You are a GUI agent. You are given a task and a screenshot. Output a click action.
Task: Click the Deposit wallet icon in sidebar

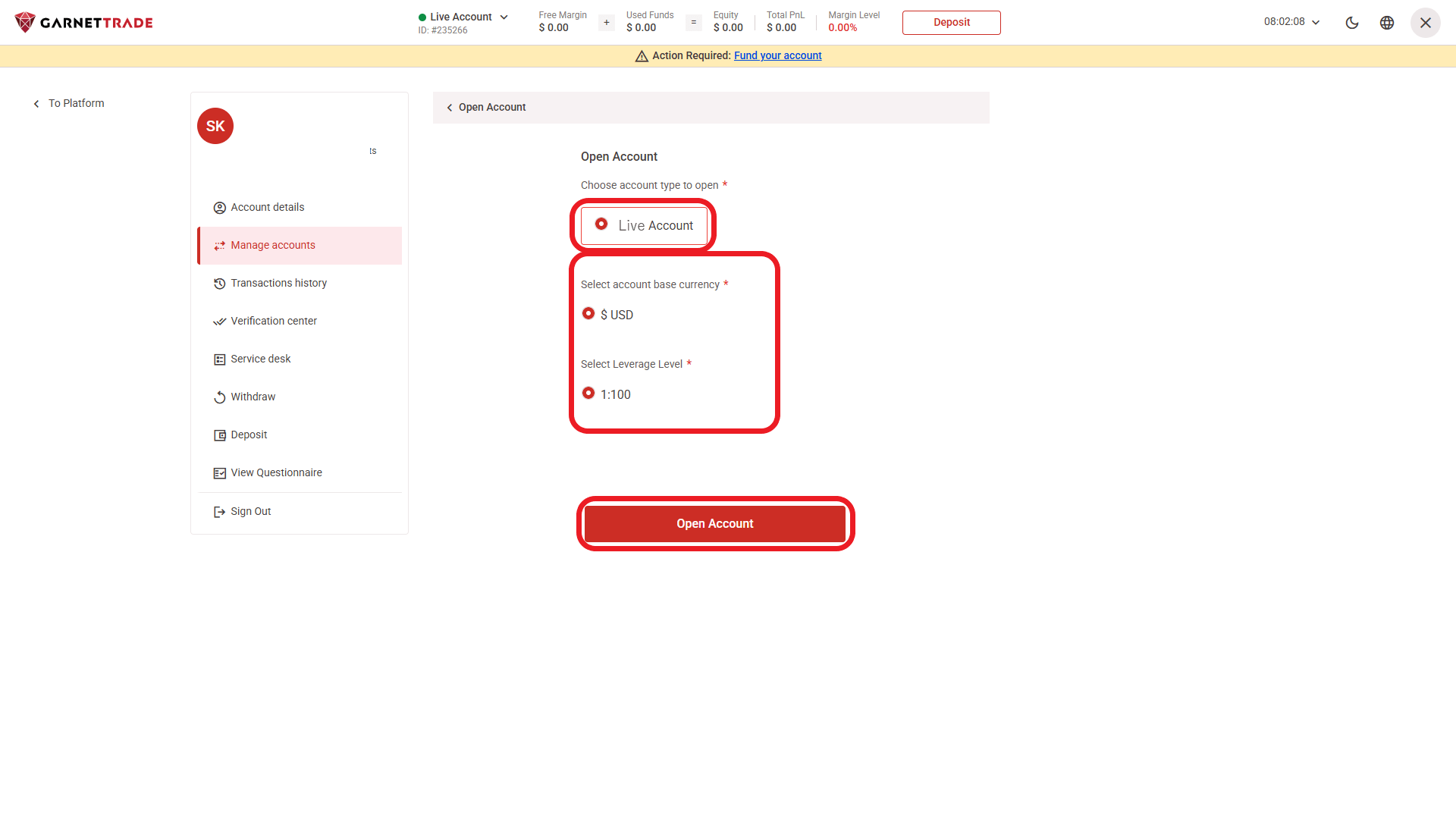click(220, 435)
